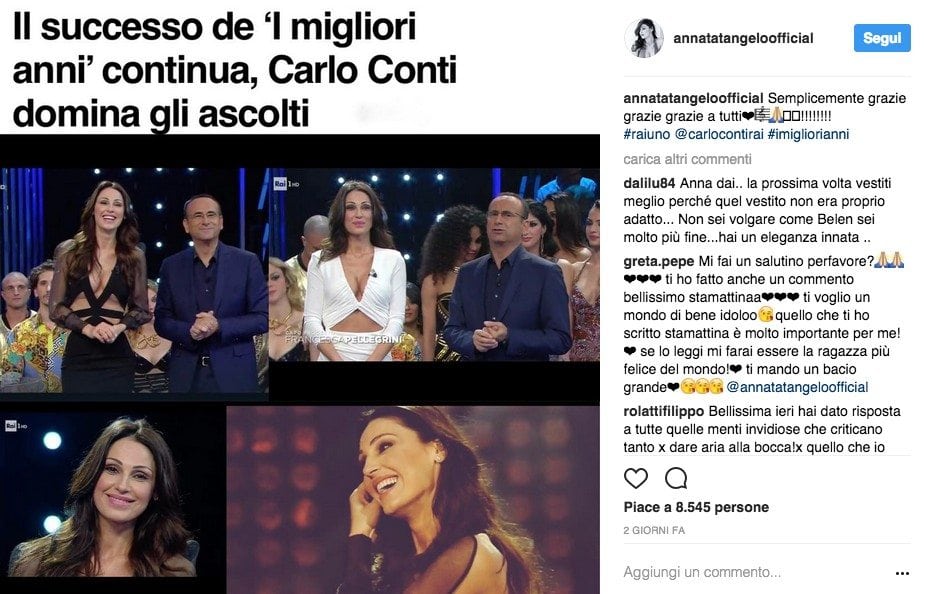Open the annatatangeloofficial profile avatar

[x=644, y=38]
